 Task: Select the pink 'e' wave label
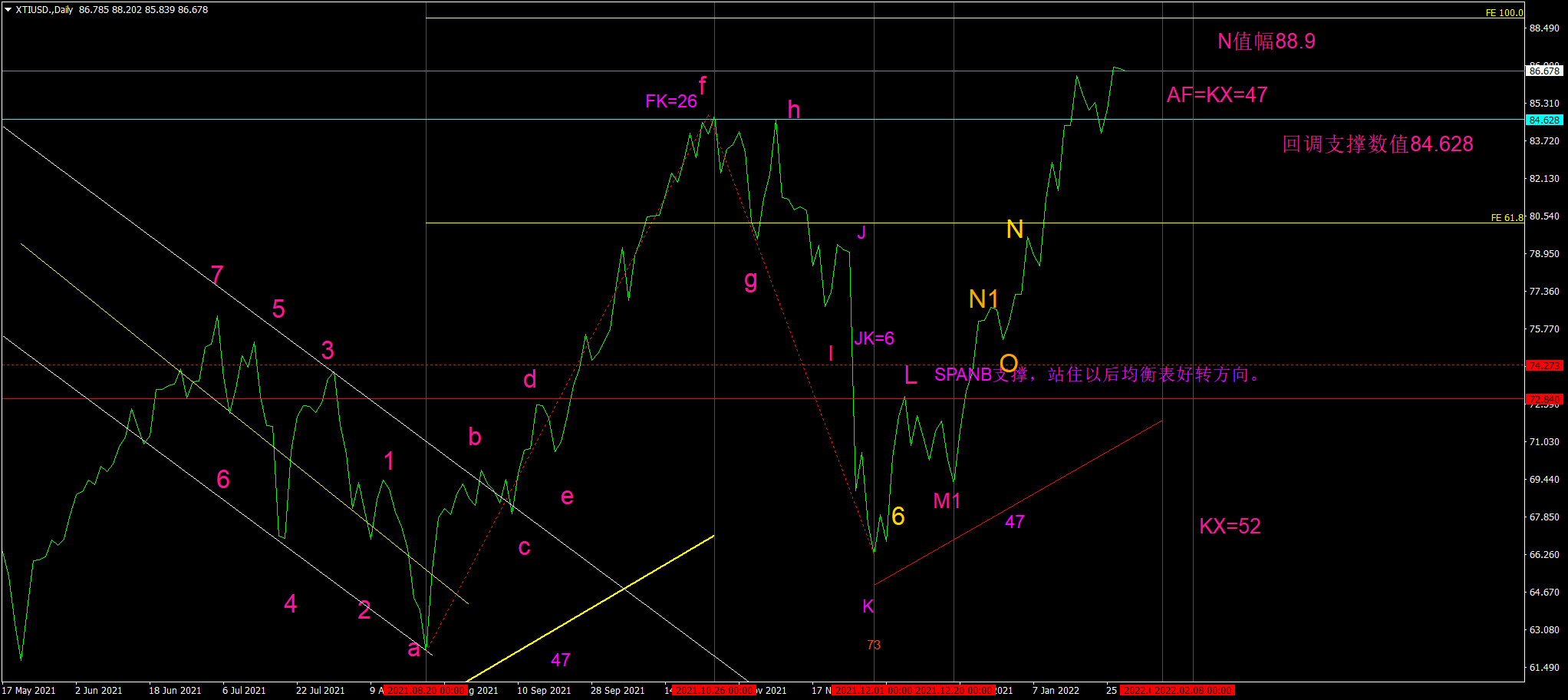[567, 497]
